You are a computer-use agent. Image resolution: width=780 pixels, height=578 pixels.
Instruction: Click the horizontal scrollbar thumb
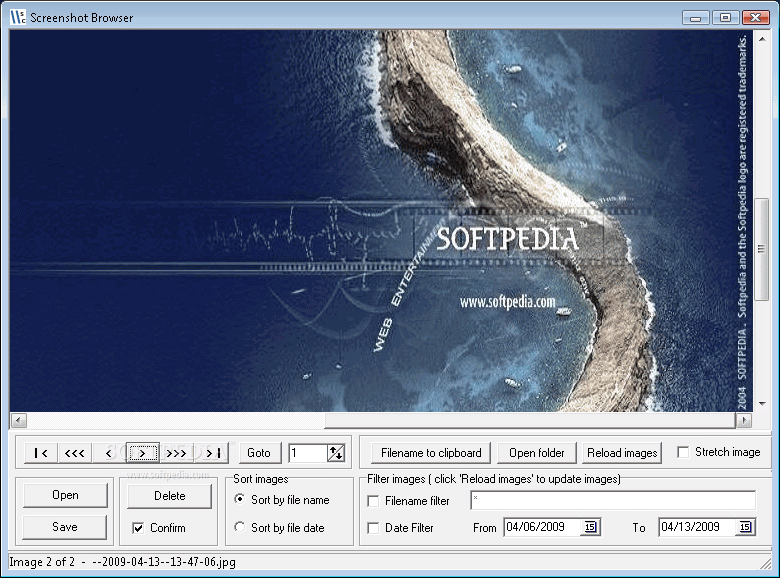click(x=530, y=421)
